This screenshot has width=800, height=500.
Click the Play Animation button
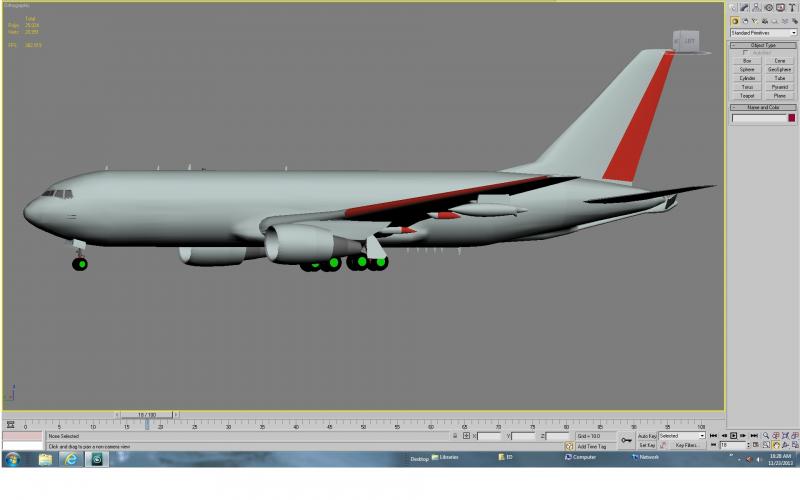tap(733, 436)
